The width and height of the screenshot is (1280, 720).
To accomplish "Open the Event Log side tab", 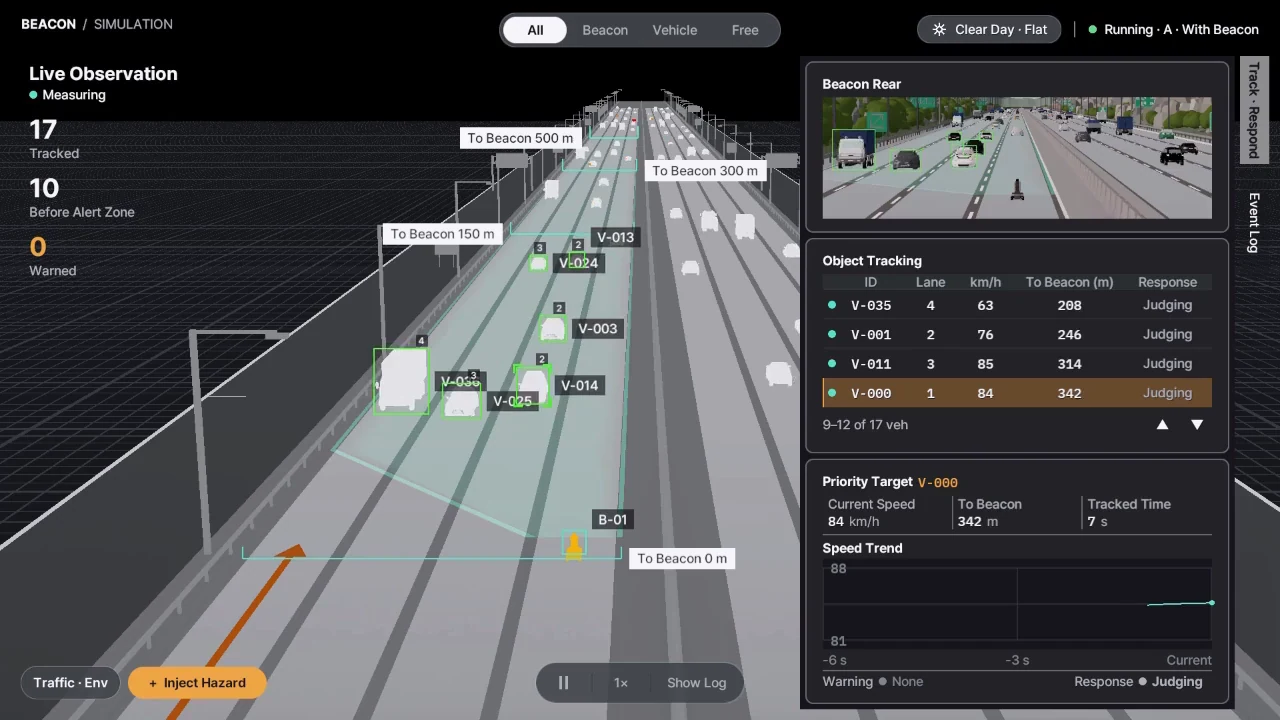I will coord(1254,223).
